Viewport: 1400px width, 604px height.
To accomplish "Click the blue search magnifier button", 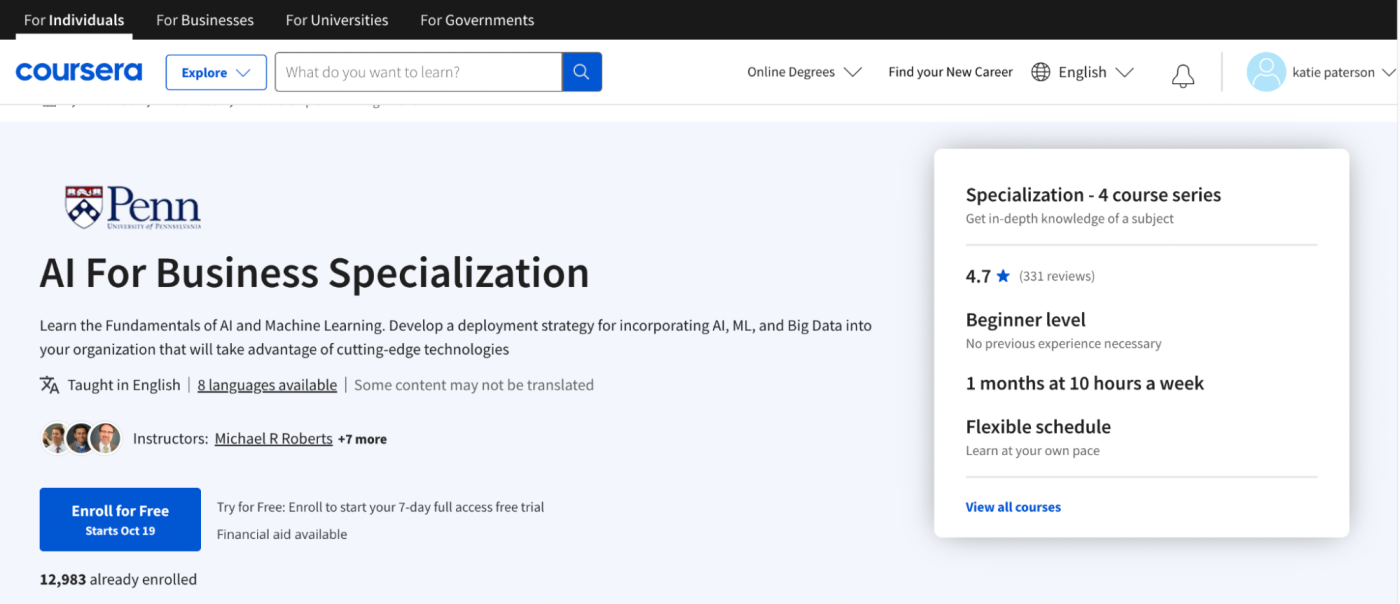I will click(582, 72).
